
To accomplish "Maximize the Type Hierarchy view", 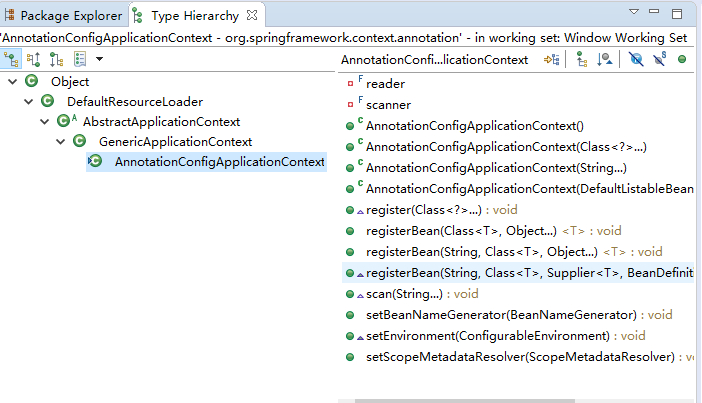I will 677,14.
